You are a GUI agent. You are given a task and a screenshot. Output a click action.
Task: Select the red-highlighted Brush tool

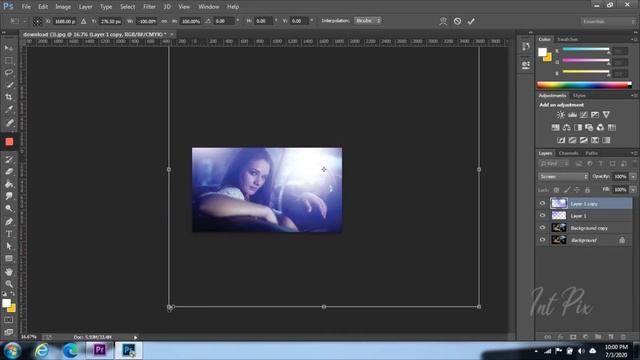point(9,142)
